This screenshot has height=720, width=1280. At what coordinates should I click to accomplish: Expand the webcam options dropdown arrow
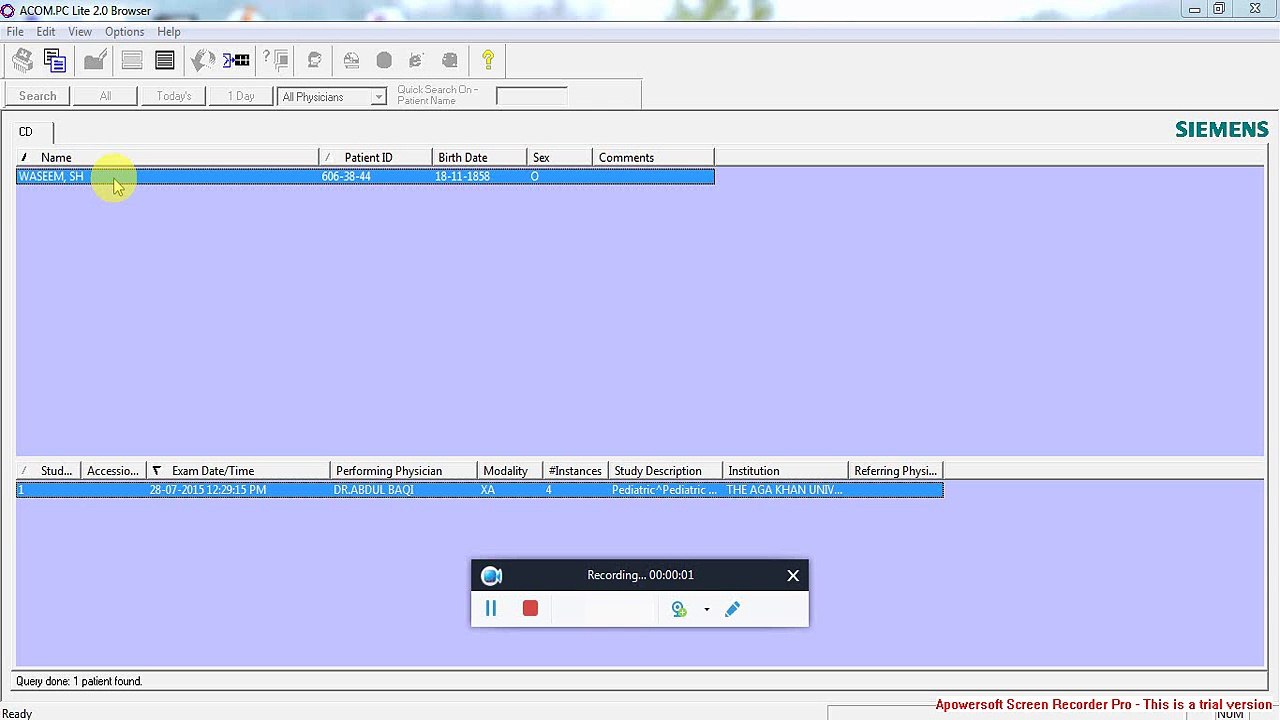(x=706, y=609)
